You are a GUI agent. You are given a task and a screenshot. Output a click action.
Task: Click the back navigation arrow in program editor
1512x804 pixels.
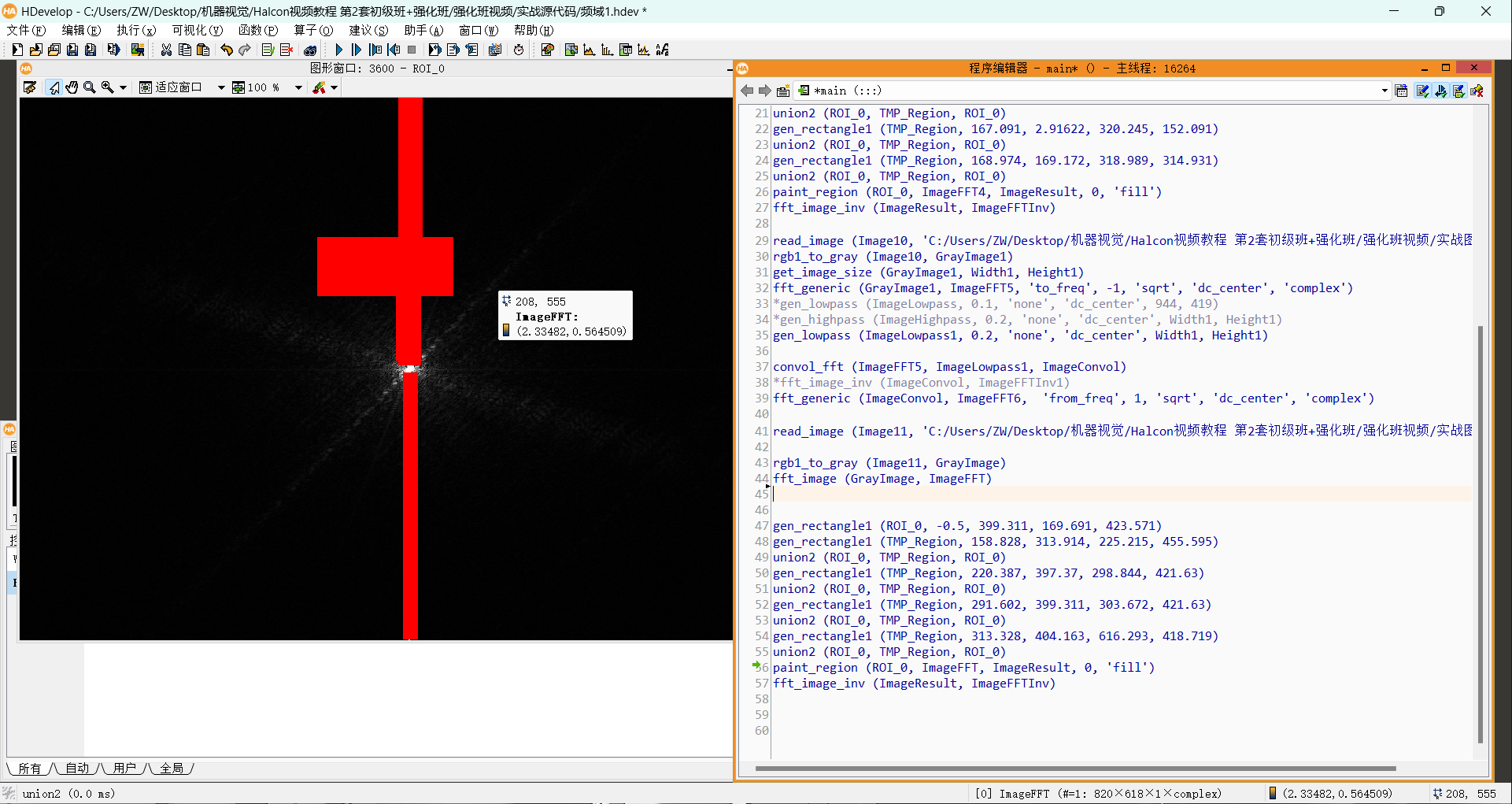pyautogui.click(x=746, y=91)
